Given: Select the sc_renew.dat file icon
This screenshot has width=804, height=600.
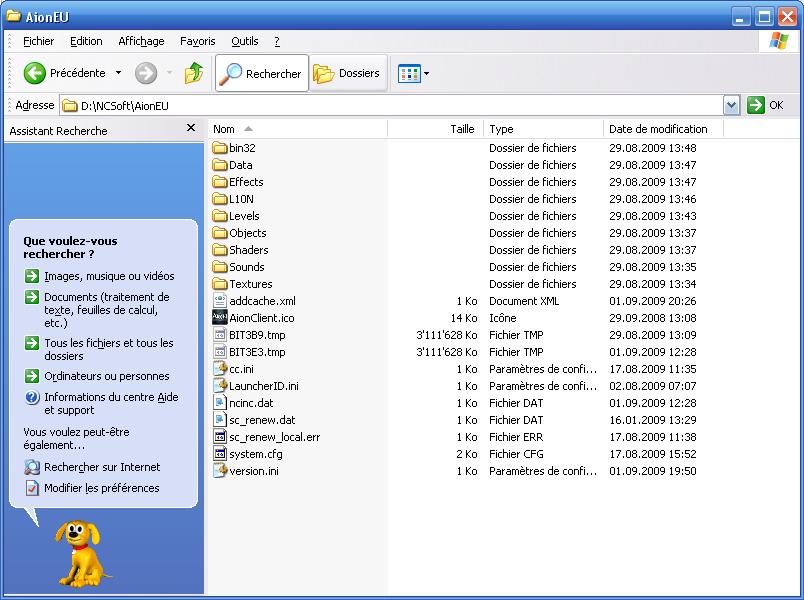Looking at the screenshot, I should click(220, 419).
